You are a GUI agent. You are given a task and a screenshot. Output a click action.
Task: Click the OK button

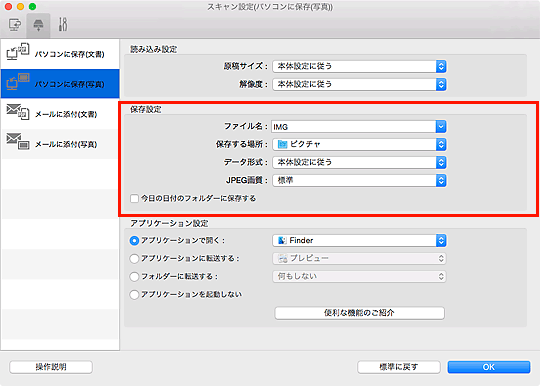click(x=489, y=367)
